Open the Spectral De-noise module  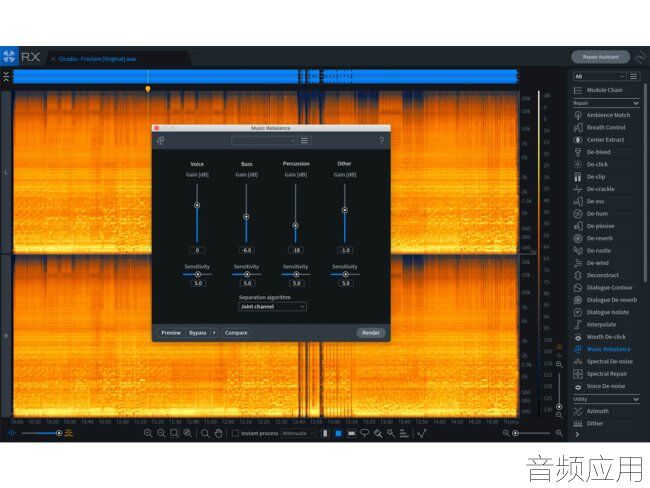[603, 362]
